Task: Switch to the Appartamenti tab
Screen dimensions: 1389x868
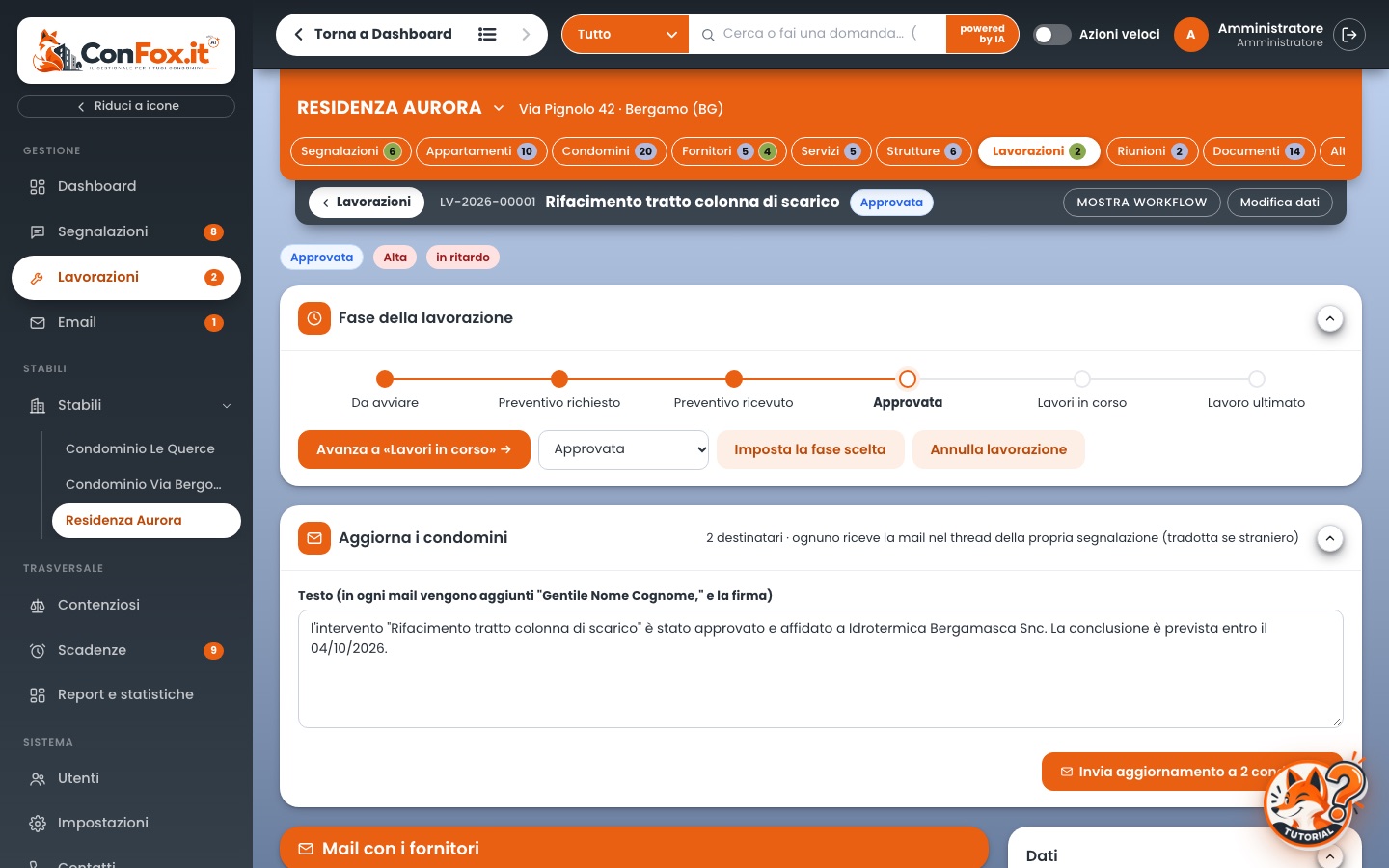Action: point(481,151)
